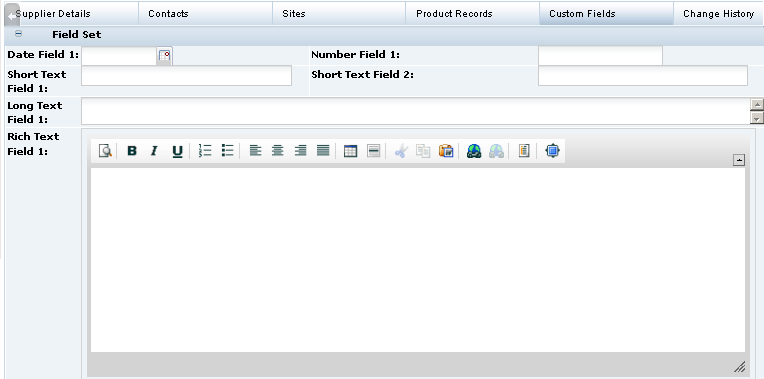Click the document templates icon

pos(524,151)
